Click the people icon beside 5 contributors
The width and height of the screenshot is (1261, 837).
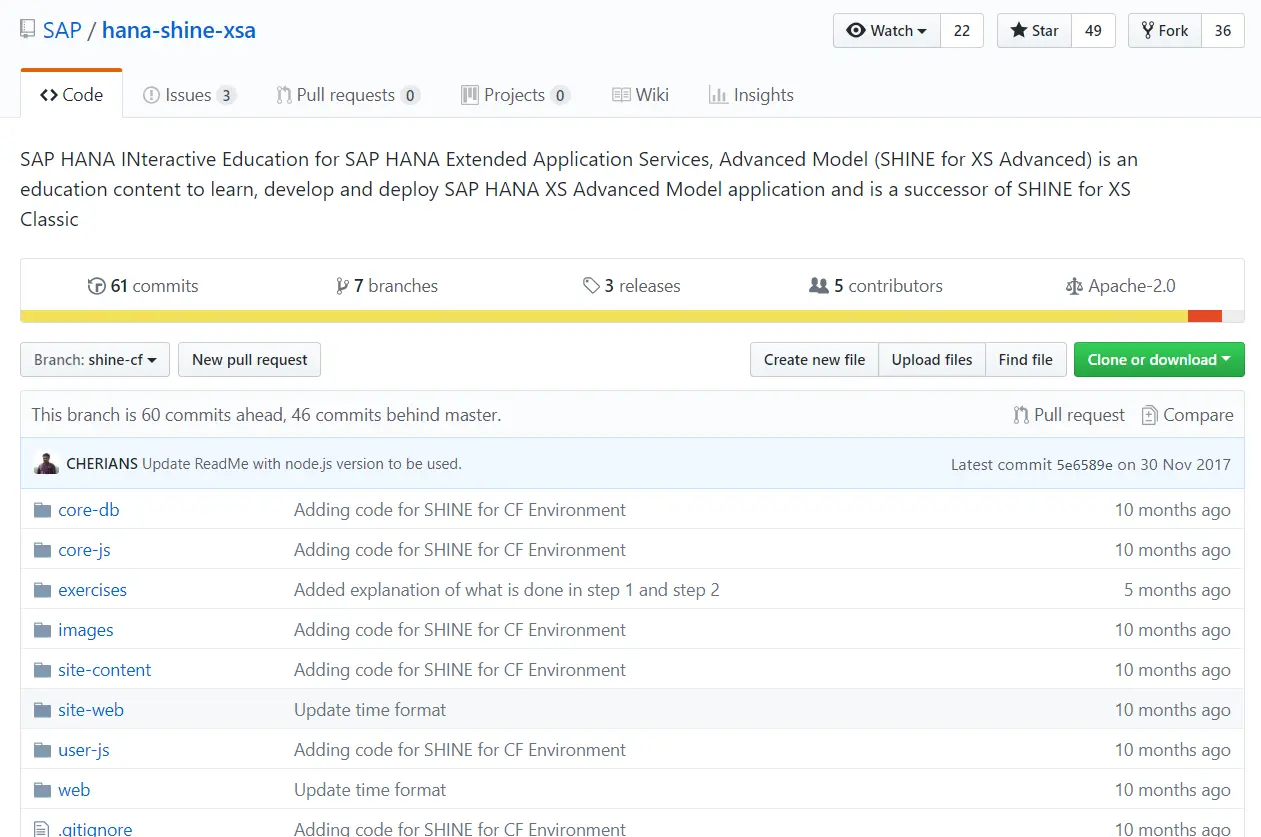819,286
